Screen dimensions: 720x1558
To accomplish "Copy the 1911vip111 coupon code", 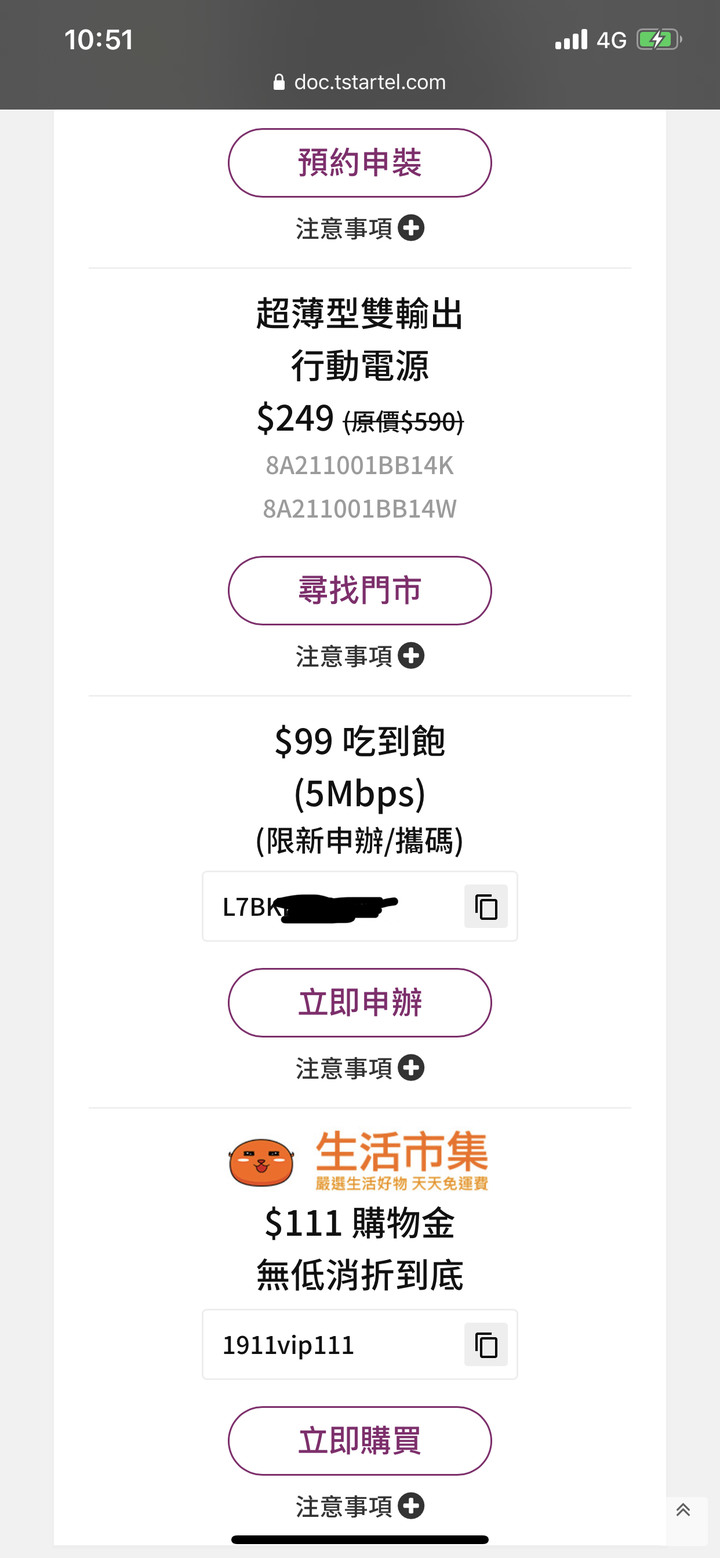I will (486, 1345).
